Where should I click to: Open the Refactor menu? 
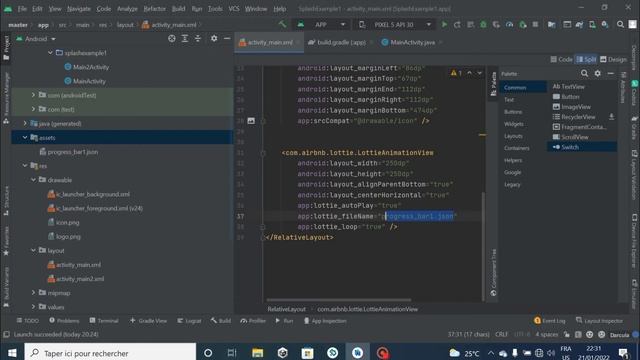(155, 9)
